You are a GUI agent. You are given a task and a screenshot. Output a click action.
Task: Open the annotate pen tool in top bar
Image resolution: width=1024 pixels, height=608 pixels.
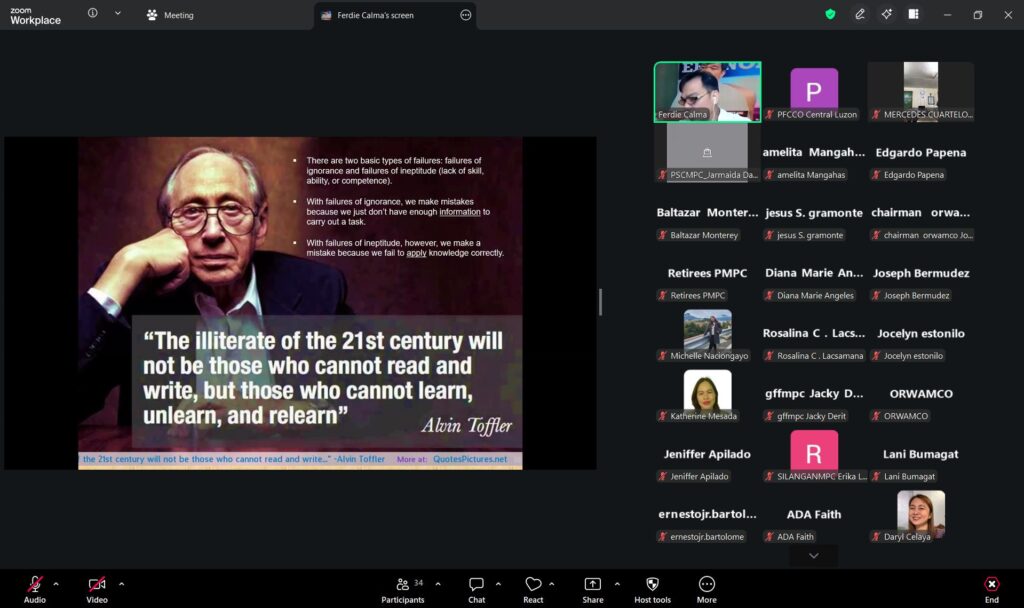[x=860, y=14]
